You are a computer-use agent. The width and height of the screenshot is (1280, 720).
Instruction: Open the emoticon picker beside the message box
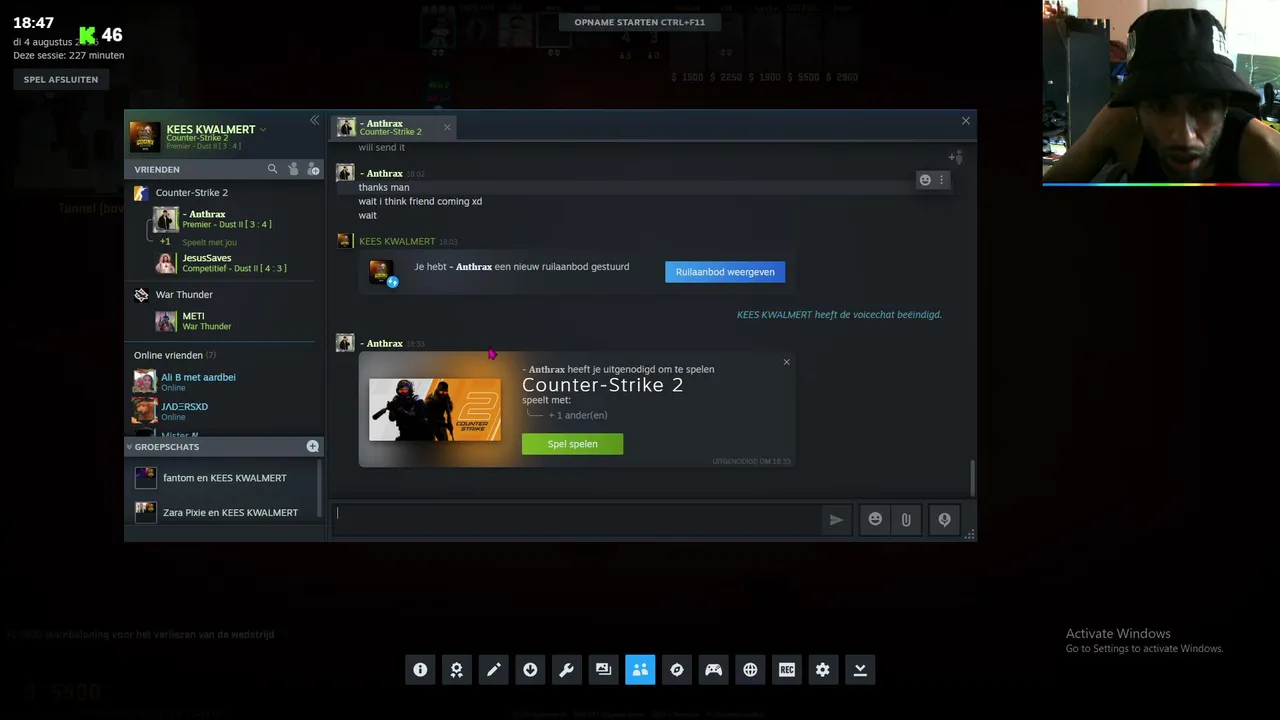pyautogui.click(x=875, y=519)
